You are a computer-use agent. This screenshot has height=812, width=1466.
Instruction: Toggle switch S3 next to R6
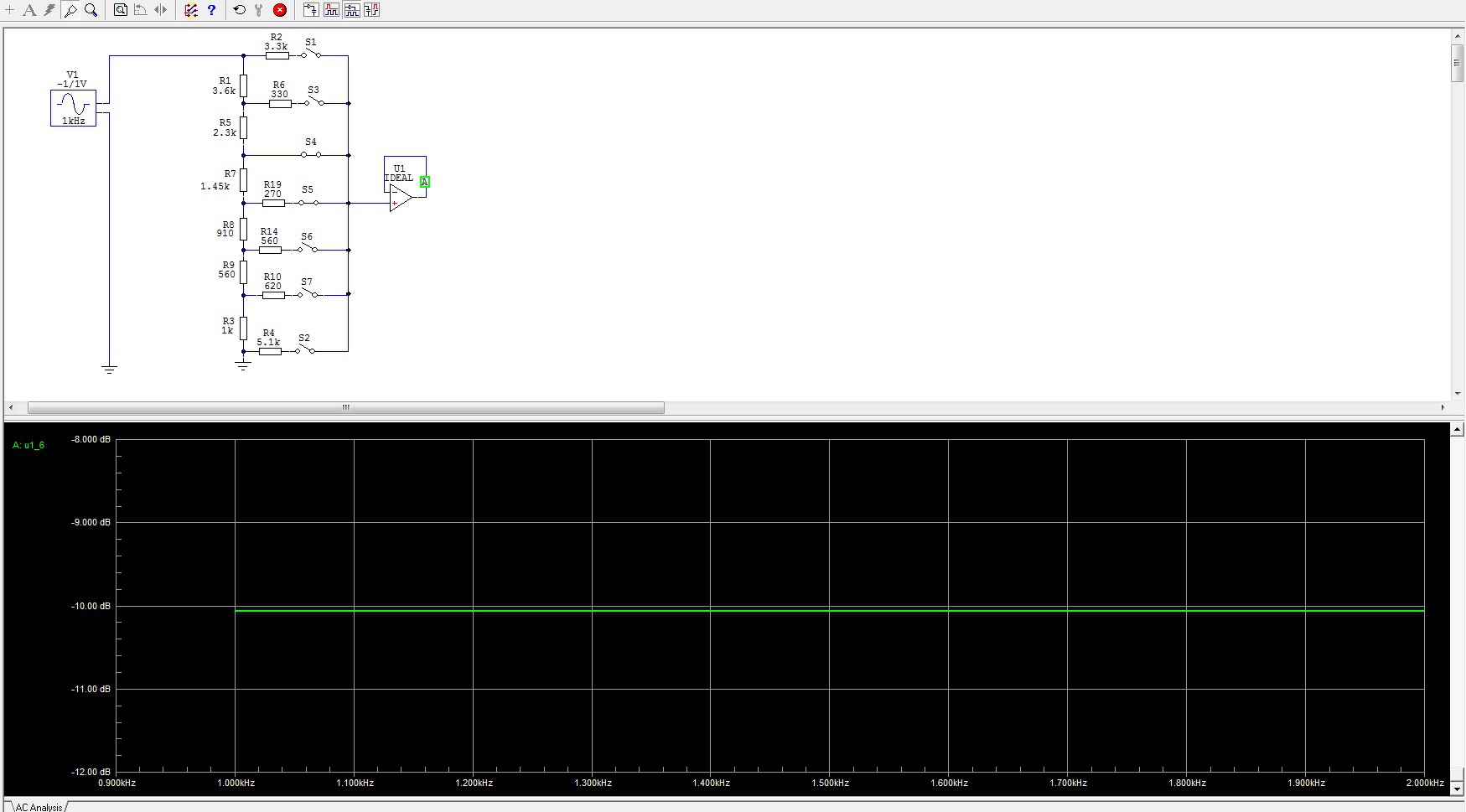click(x=314, y=102)
